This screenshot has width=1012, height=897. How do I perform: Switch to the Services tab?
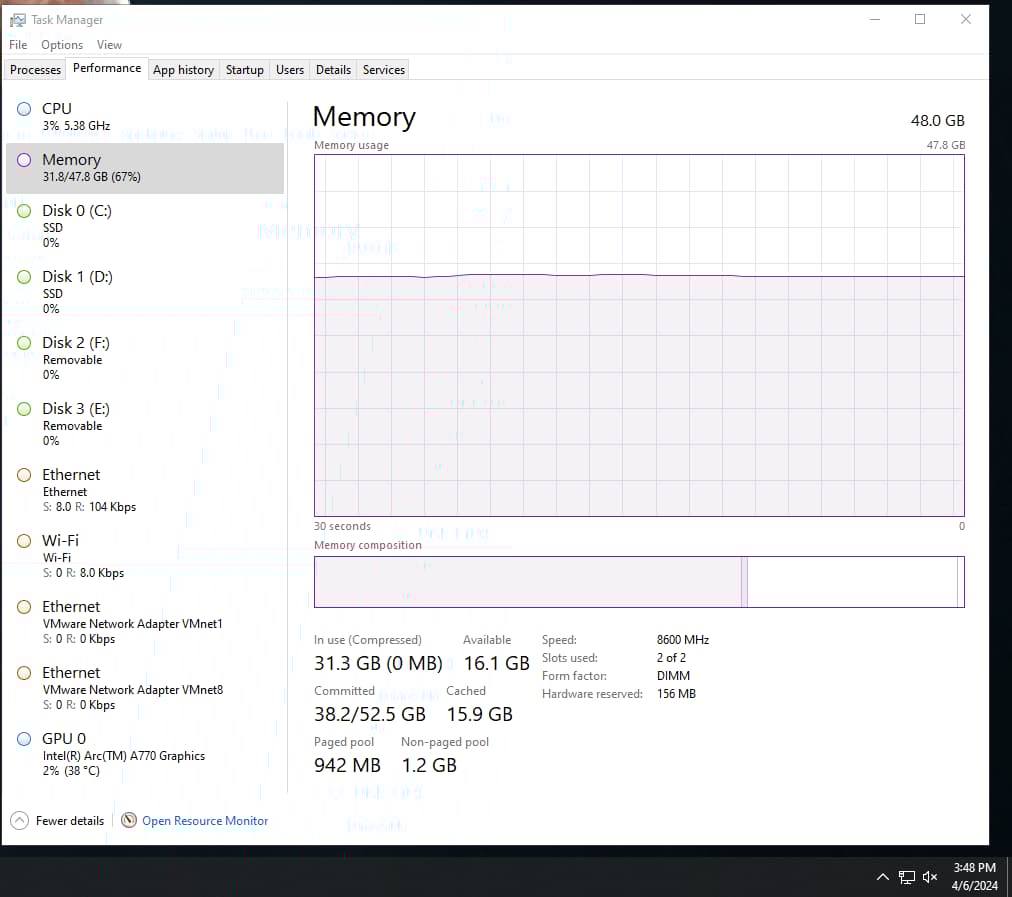point(383,69)
